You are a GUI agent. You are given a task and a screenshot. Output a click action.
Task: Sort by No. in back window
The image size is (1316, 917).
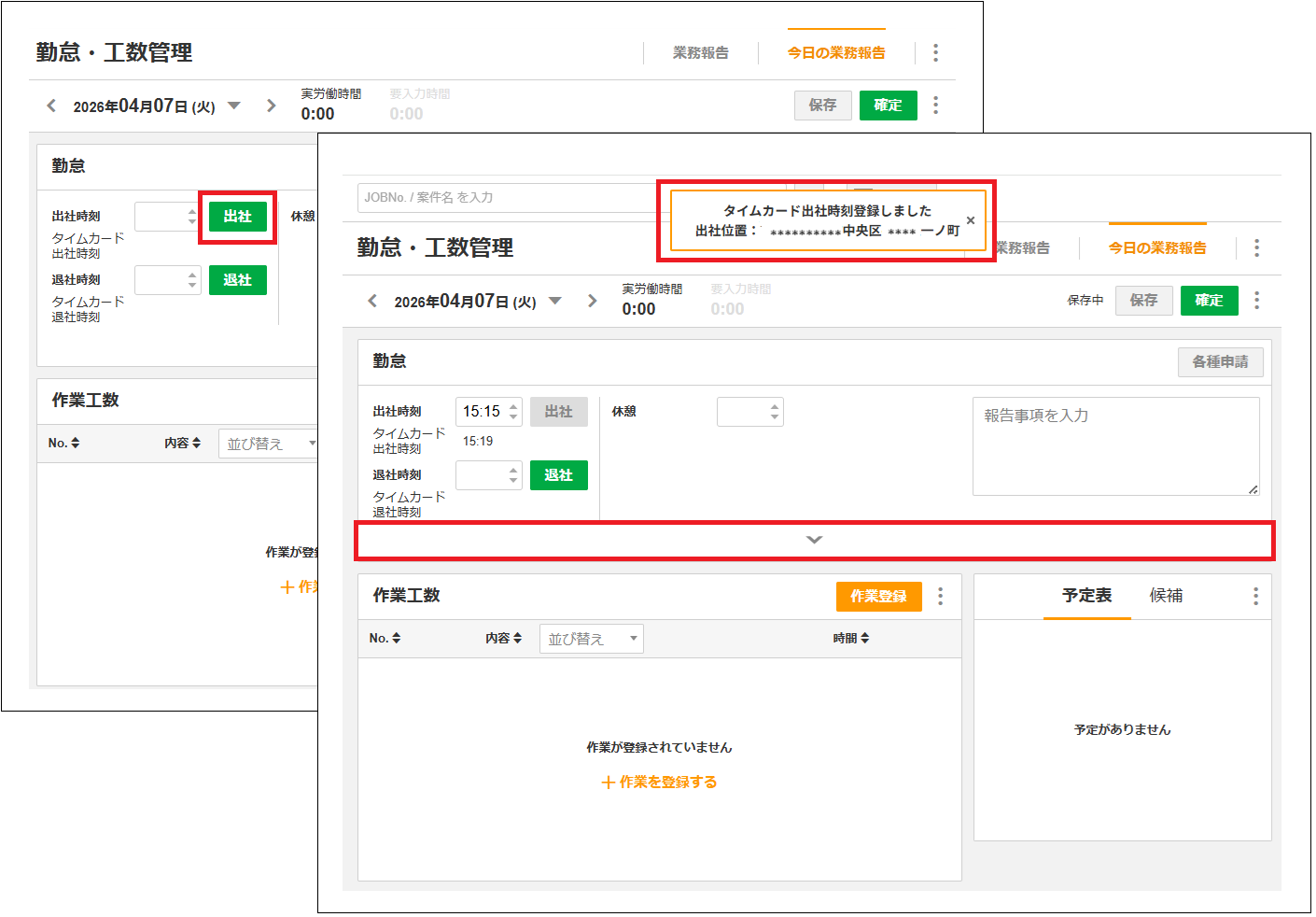pos(63,443)
